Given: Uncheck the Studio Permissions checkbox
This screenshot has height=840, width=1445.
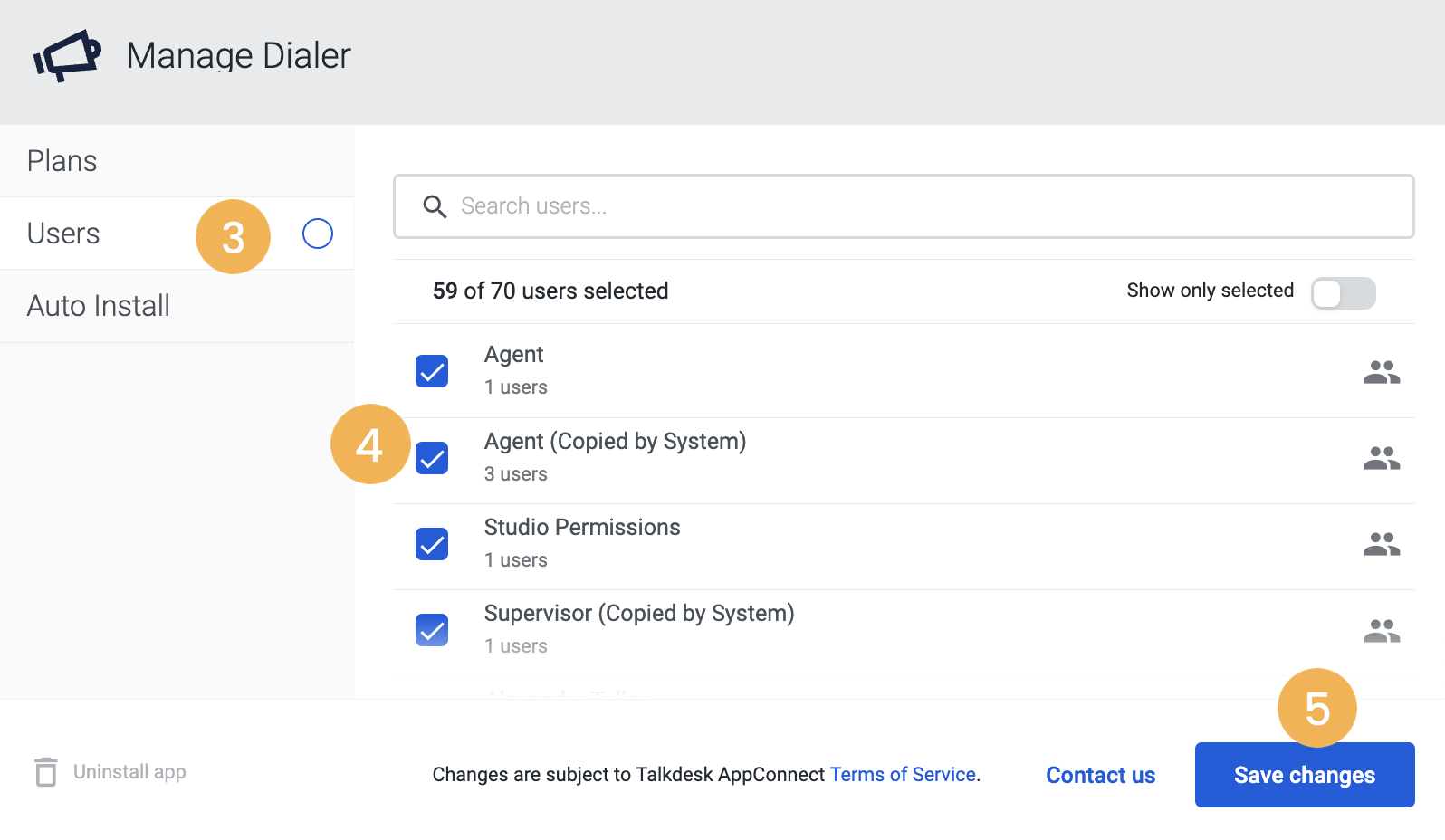Looking at the screenshot, I should click(x=432, y=544).
